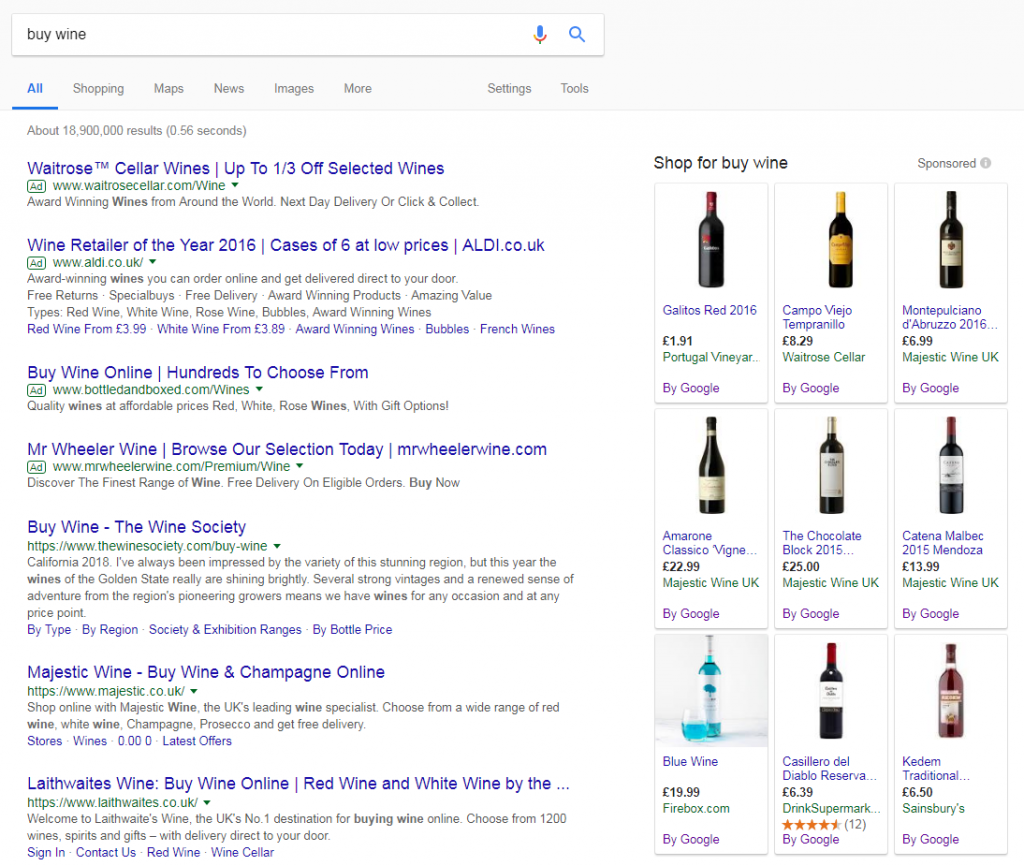This screenshot has height=866, width=1024.
Task: Open the search Tools menu
Action: coord(574,89)
